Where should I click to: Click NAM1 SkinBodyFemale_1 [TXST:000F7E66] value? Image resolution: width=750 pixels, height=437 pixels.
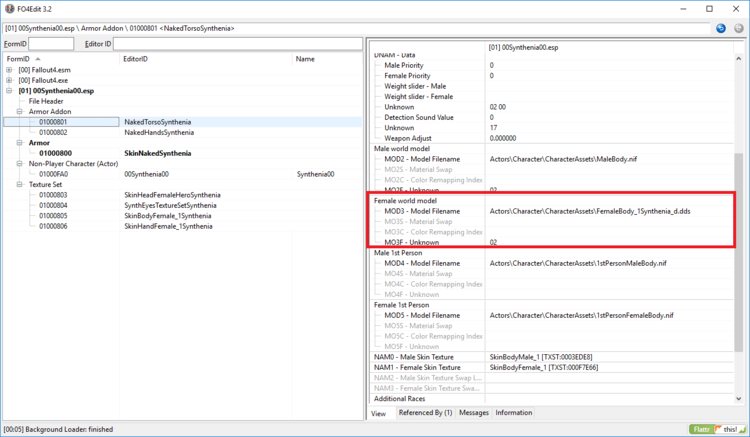point(543,368)
